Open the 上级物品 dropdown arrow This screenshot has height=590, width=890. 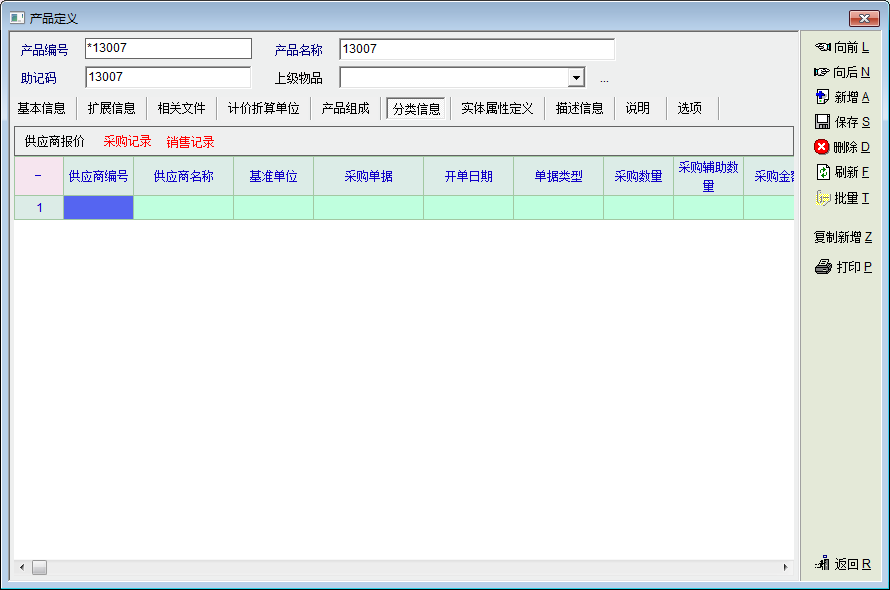tap(576, 78)
